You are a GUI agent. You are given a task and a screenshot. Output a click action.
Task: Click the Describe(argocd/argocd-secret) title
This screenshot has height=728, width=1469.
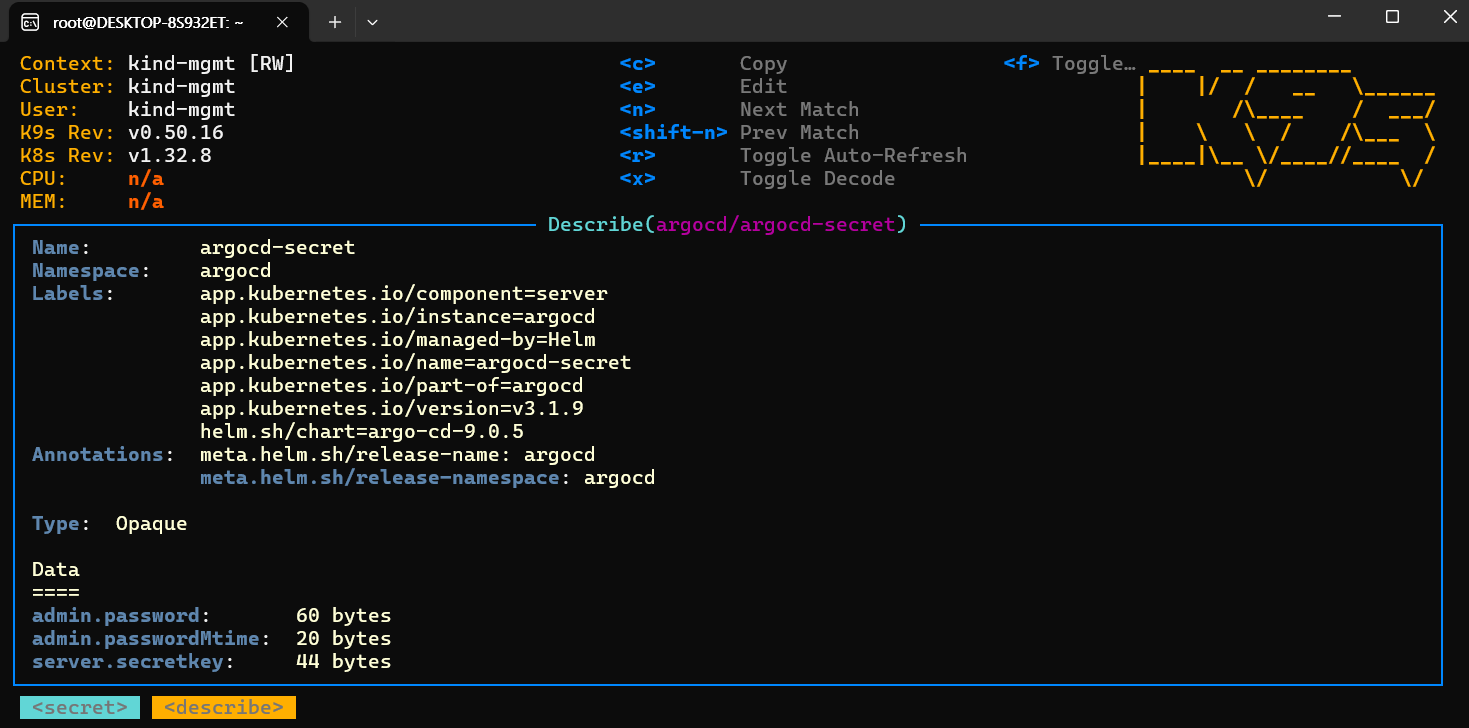click(727, 225)
